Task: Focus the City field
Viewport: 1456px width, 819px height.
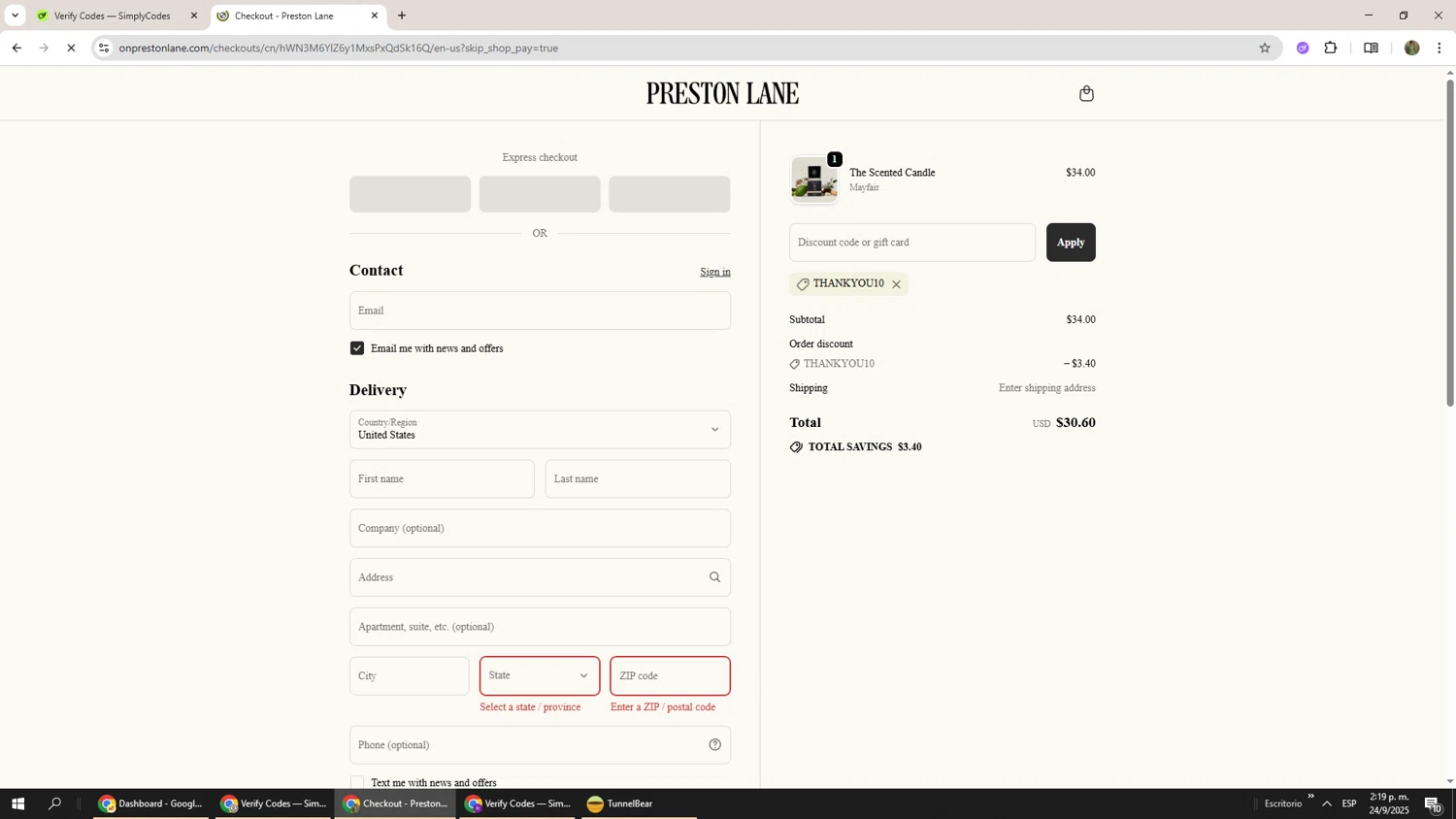Action: [x=410, y=675]
